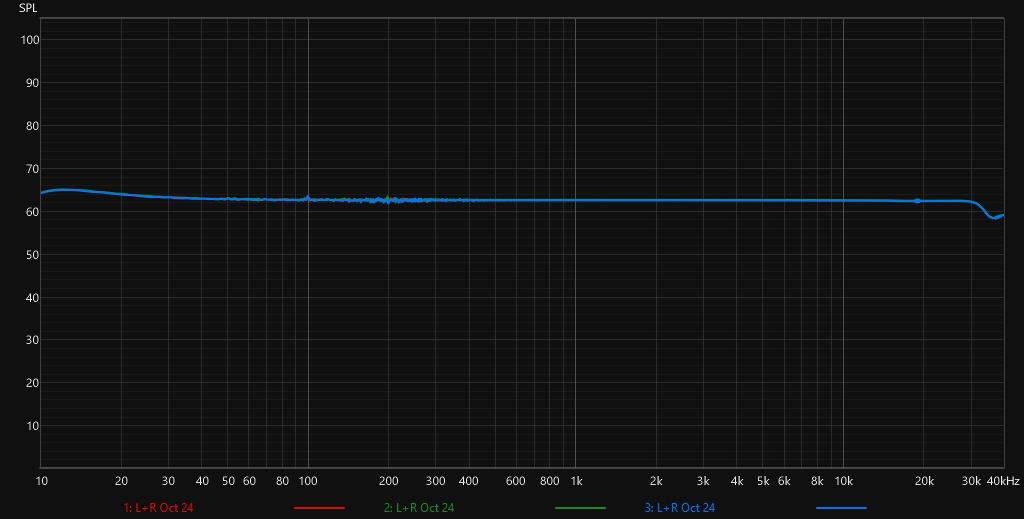
Task: Click the 10 Hz frequency axis label
Action: pos(41,481)
